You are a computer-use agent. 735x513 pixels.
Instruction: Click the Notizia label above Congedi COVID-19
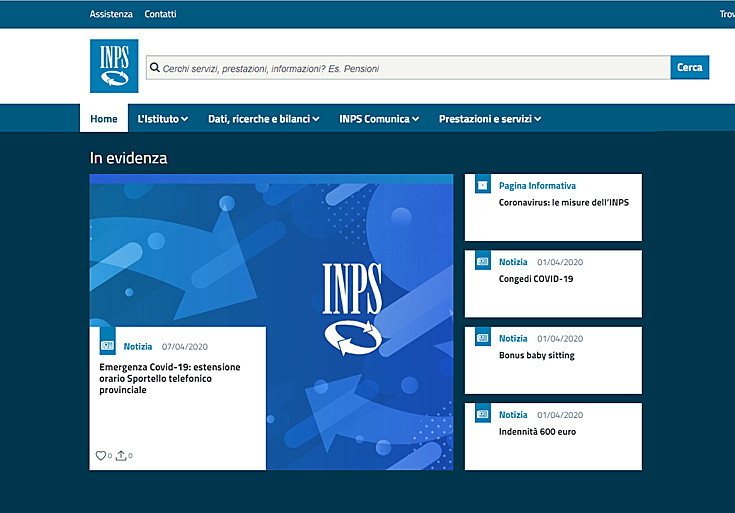[x=513, y=262]
